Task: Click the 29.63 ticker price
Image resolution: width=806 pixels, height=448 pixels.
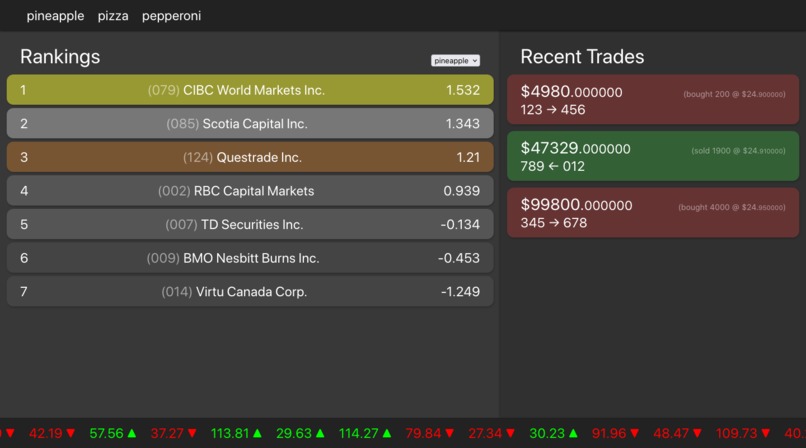Action: [x=294, y=434]
